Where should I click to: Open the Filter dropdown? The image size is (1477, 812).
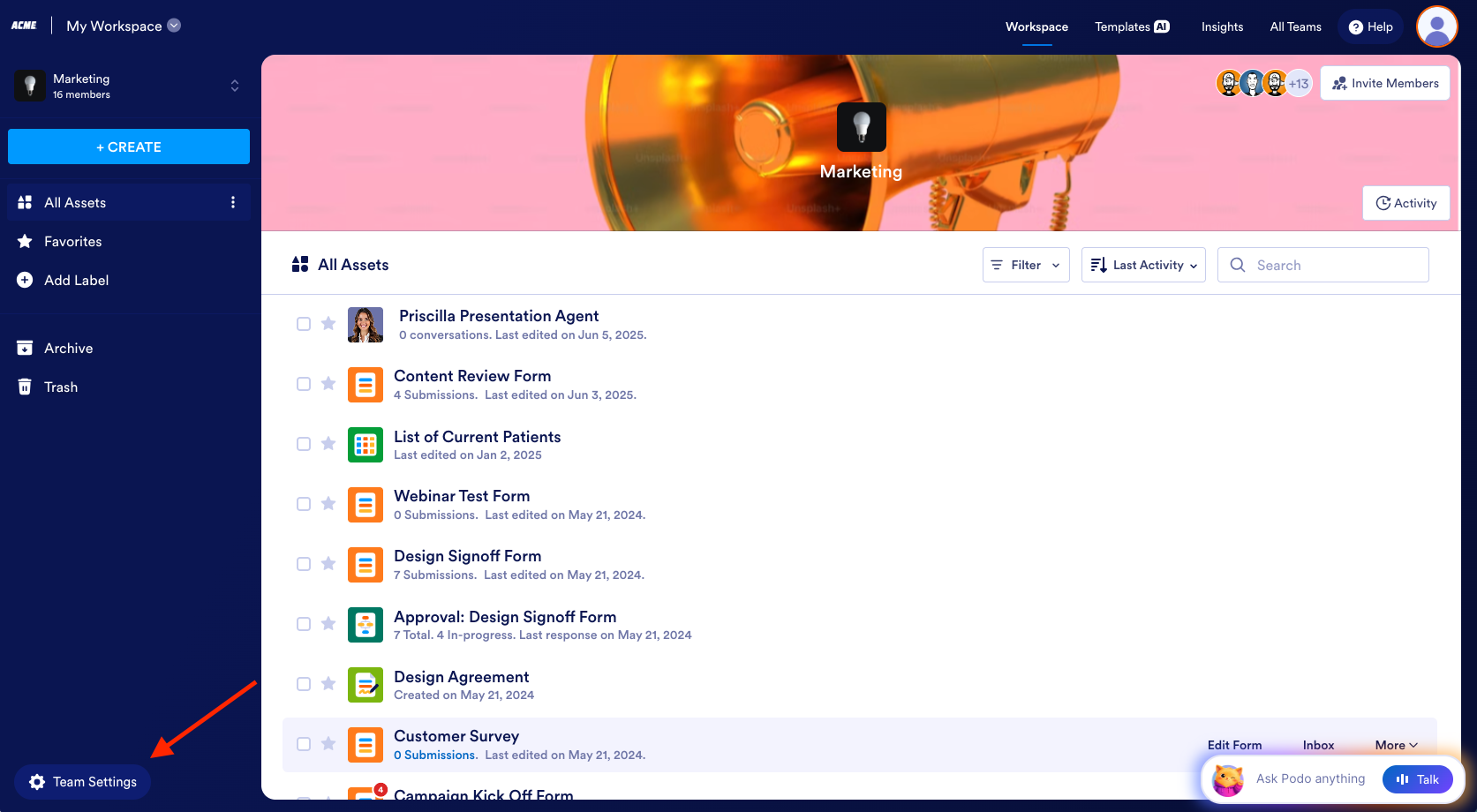point(1026,265)
